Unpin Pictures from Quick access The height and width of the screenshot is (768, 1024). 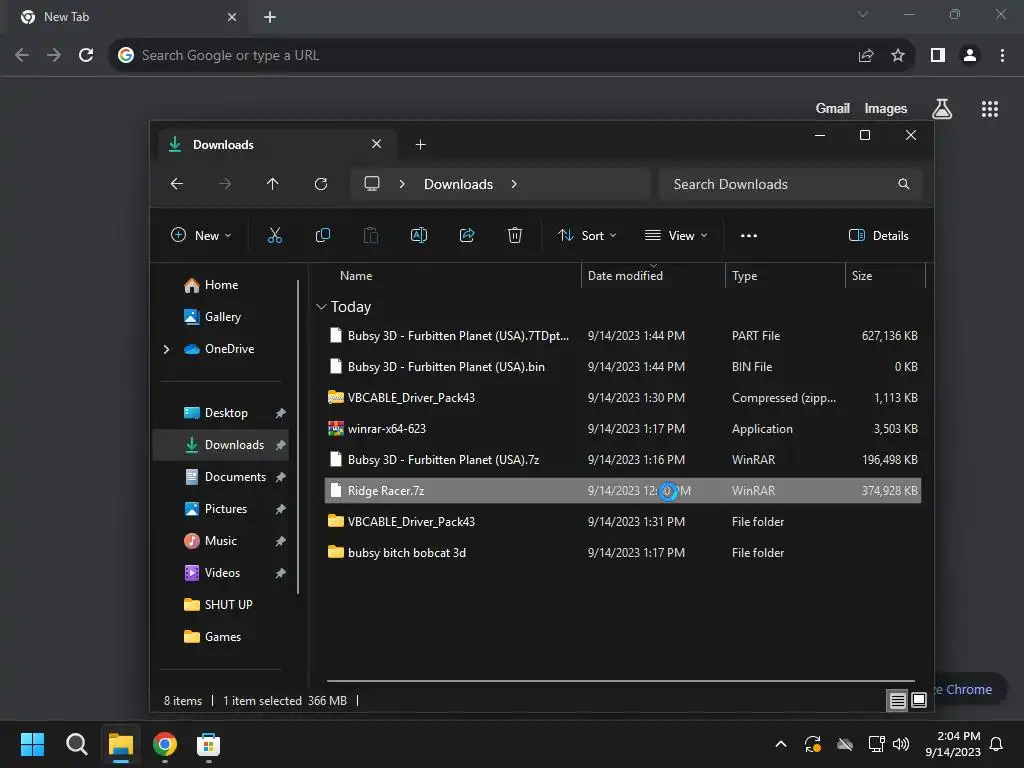281,509
